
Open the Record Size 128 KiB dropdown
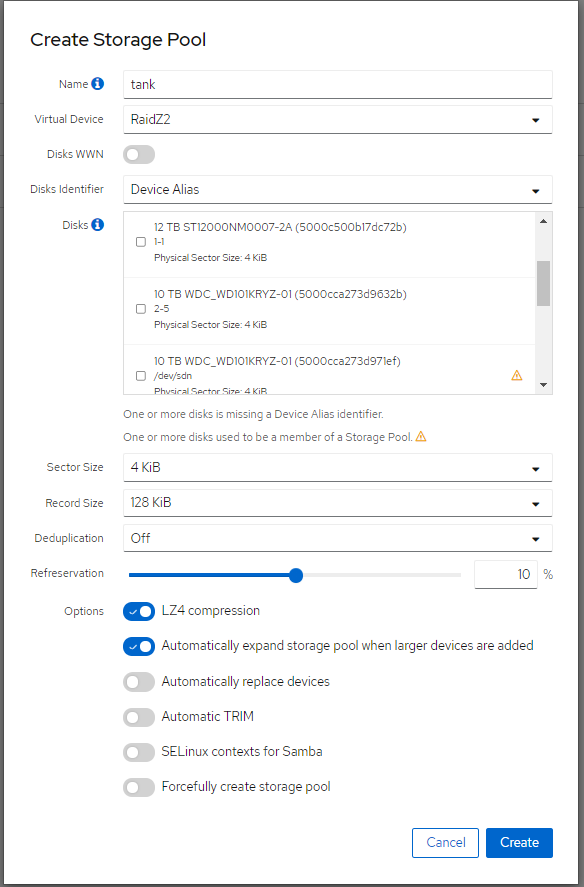(x=338, y=502)
